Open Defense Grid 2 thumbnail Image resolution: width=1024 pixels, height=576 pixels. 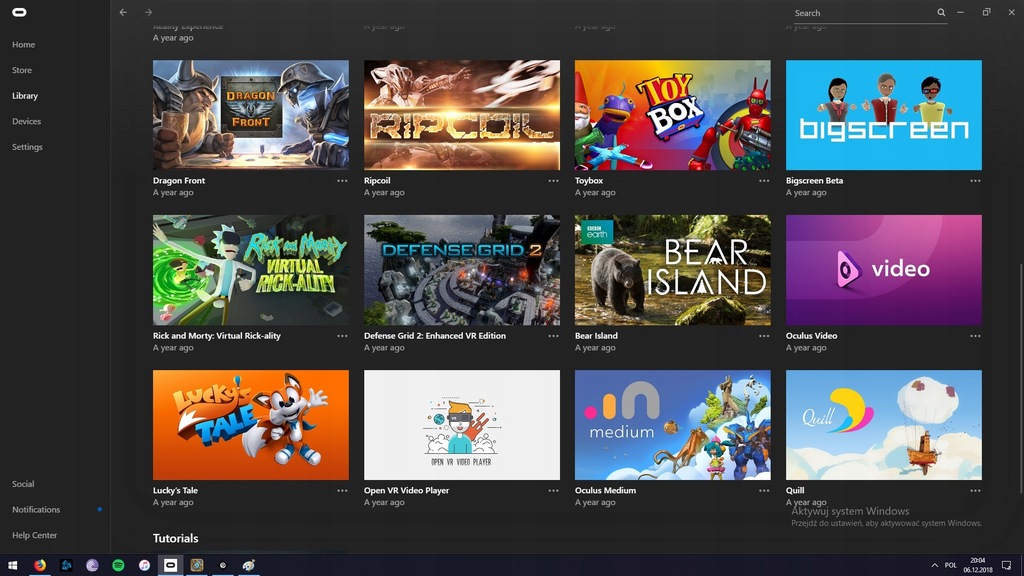[462, 270]
